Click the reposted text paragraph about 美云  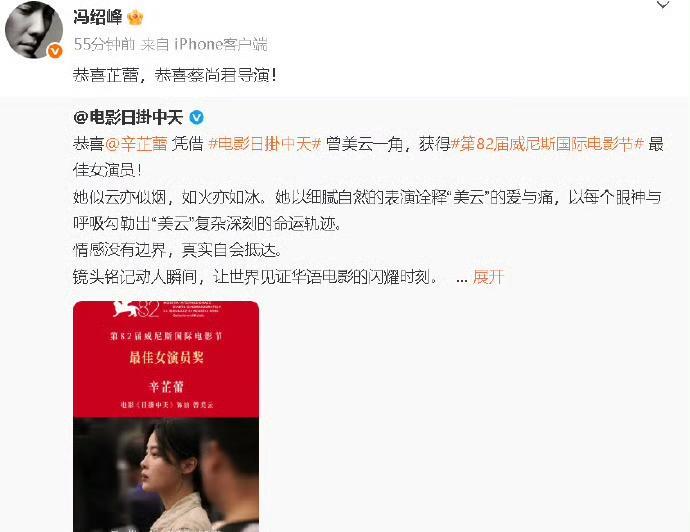[368, 210]
